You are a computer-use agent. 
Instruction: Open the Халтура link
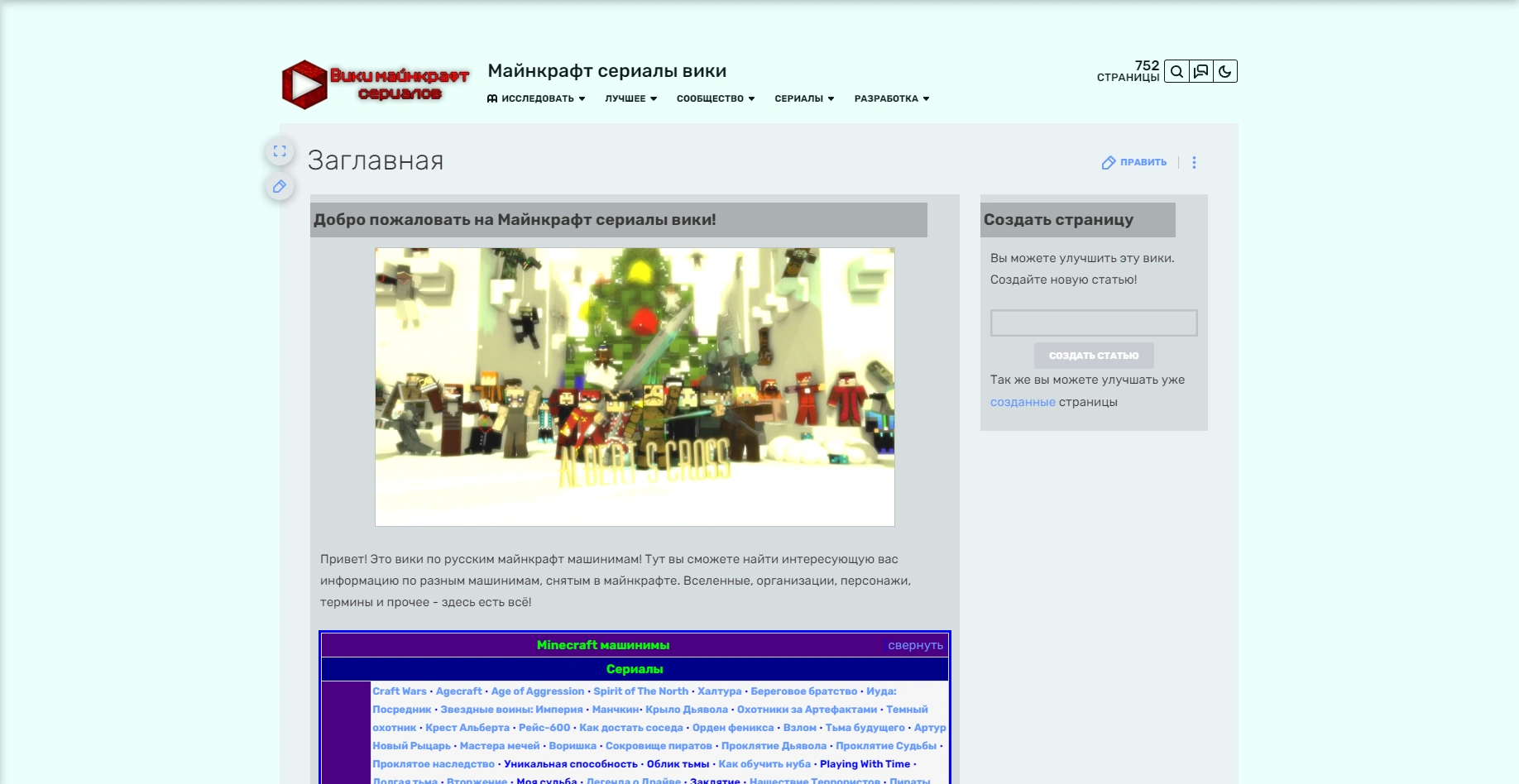(x=720, y=691)
